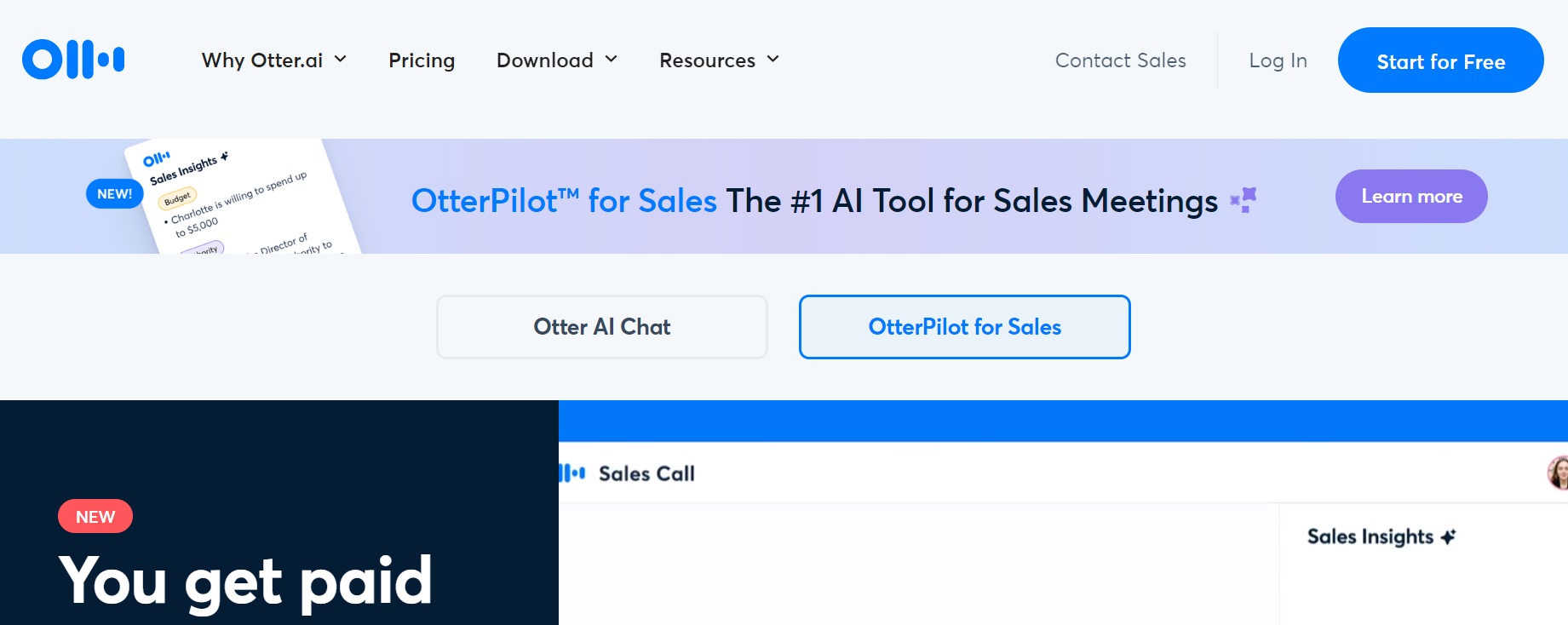Click the Sales Insights sparkle icon
Viewport: 1568px width, 625px height.
(x=1448, y=536)
